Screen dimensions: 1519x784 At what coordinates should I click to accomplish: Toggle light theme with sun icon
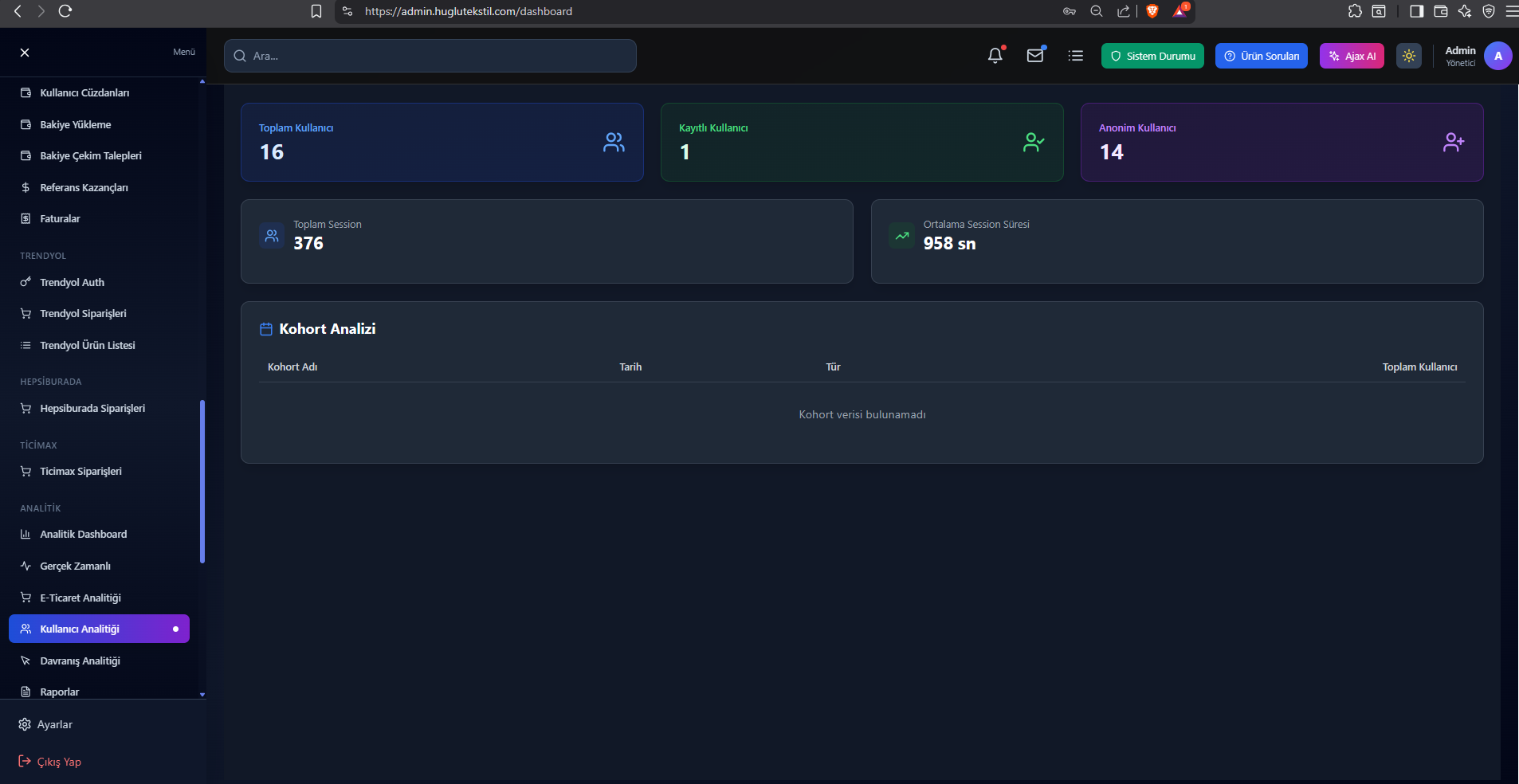pyautogui.click(x=1408, y=56)
